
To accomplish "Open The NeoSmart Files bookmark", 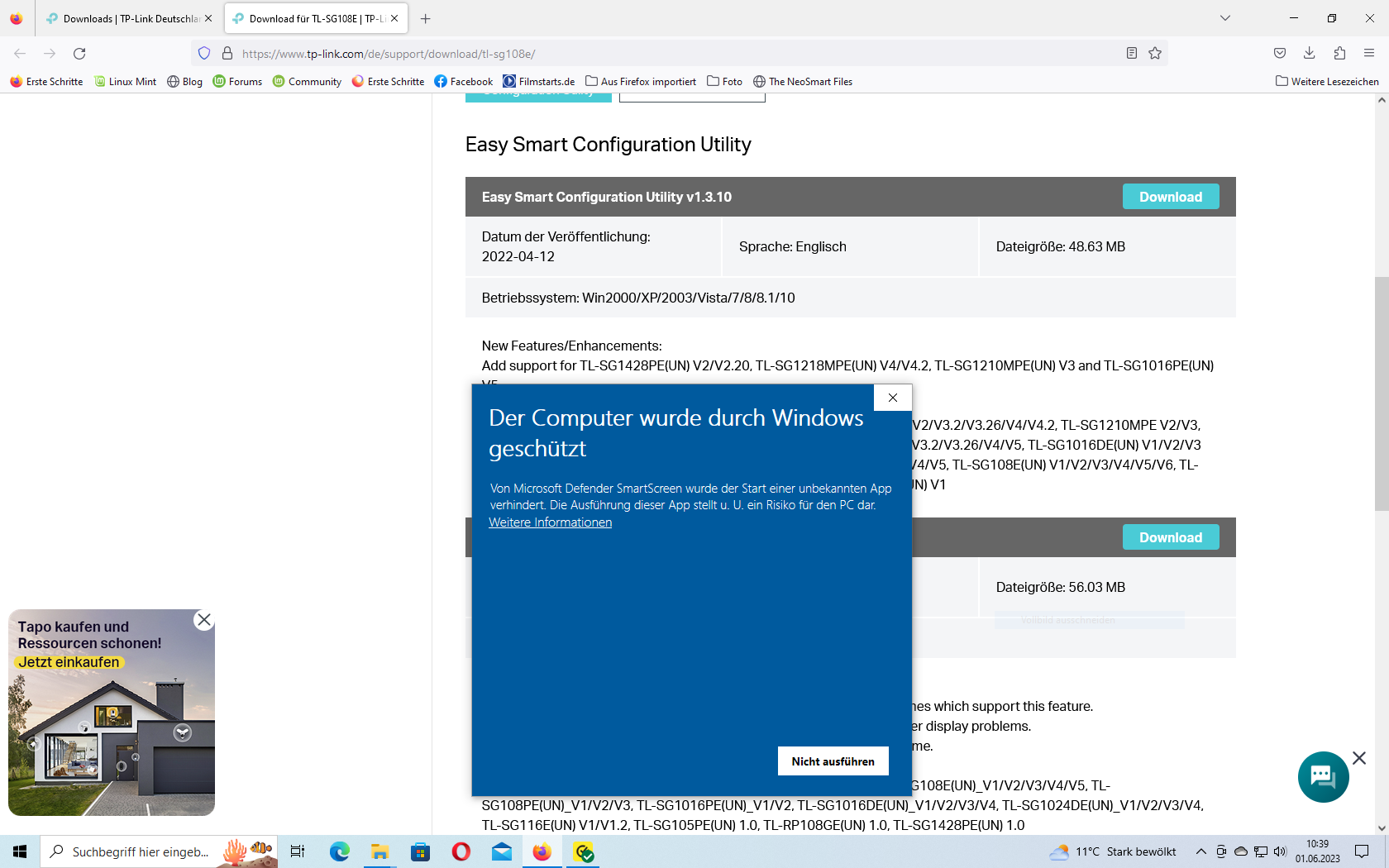I will tap(803, 82).
